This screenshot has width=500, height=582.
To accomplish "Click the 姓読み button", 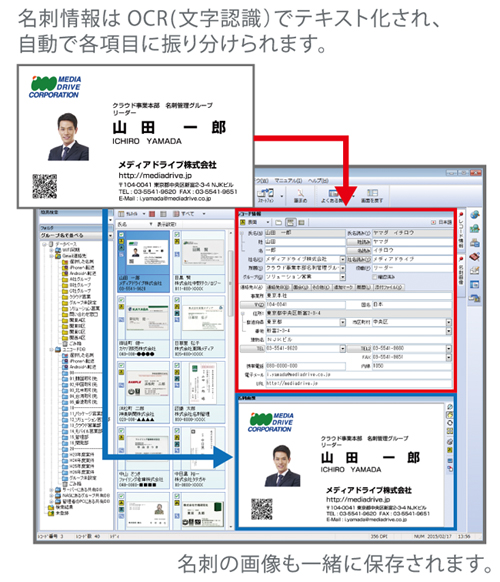I will tap(359, 242).
